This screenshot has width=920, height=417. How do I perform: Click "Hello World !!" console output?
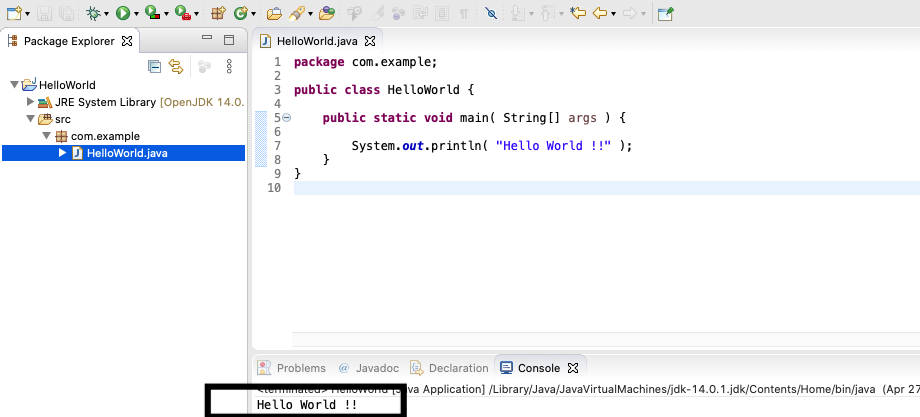click(307, 405)
